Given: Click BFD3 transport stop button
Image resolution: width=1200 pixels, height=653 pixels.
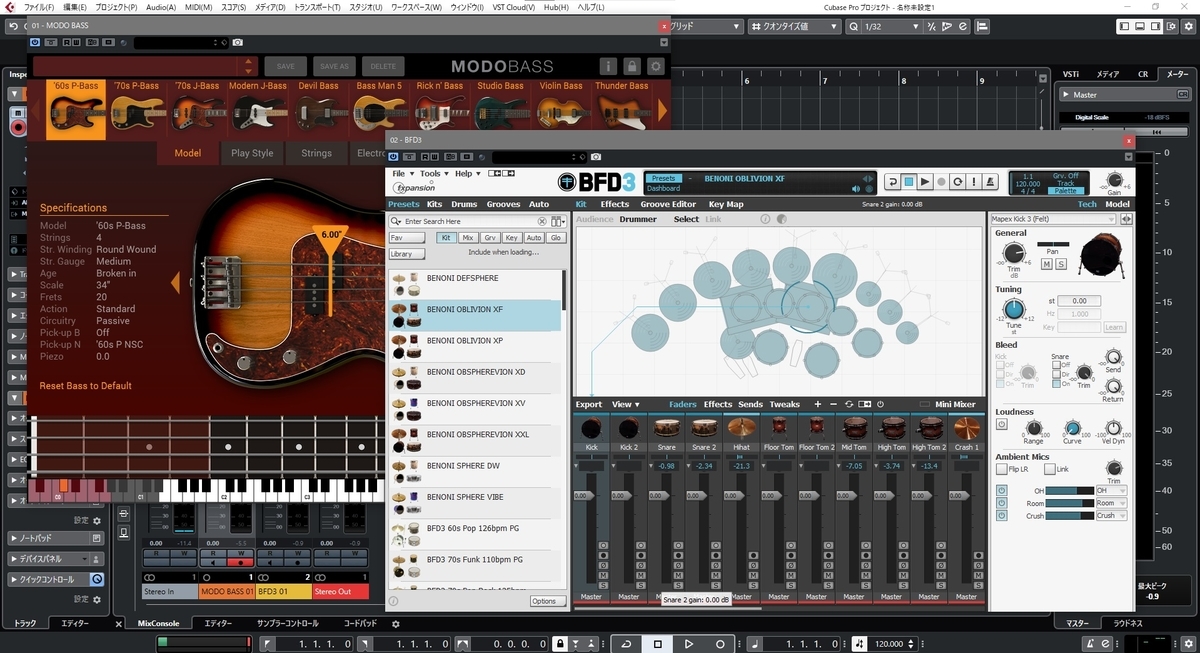Looking at the screenshot, I should point(909,182).
